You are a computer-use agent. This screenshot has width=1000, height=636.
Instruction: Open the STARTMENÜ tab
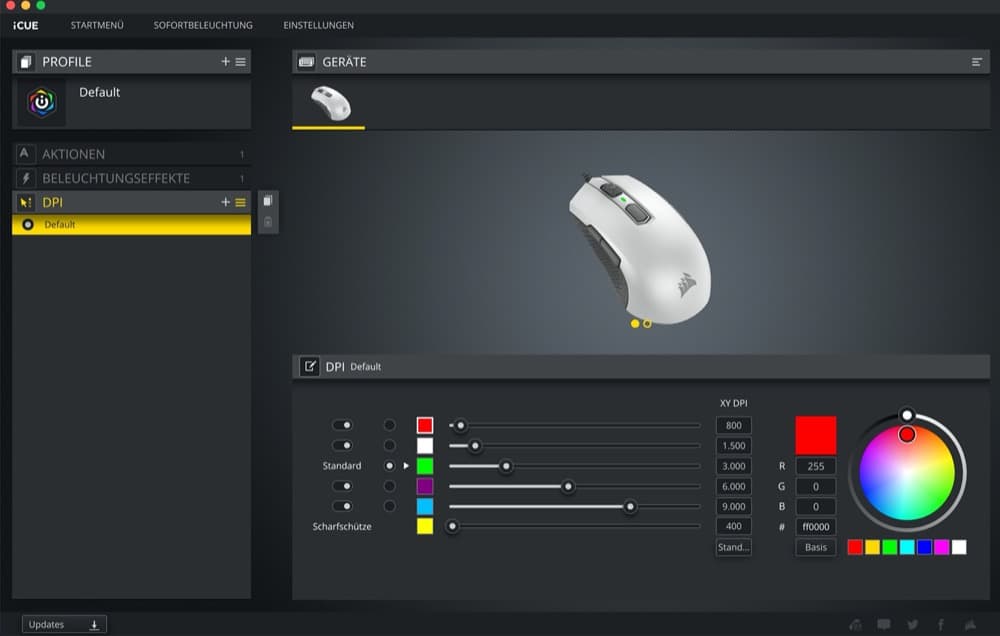(97, 26)
